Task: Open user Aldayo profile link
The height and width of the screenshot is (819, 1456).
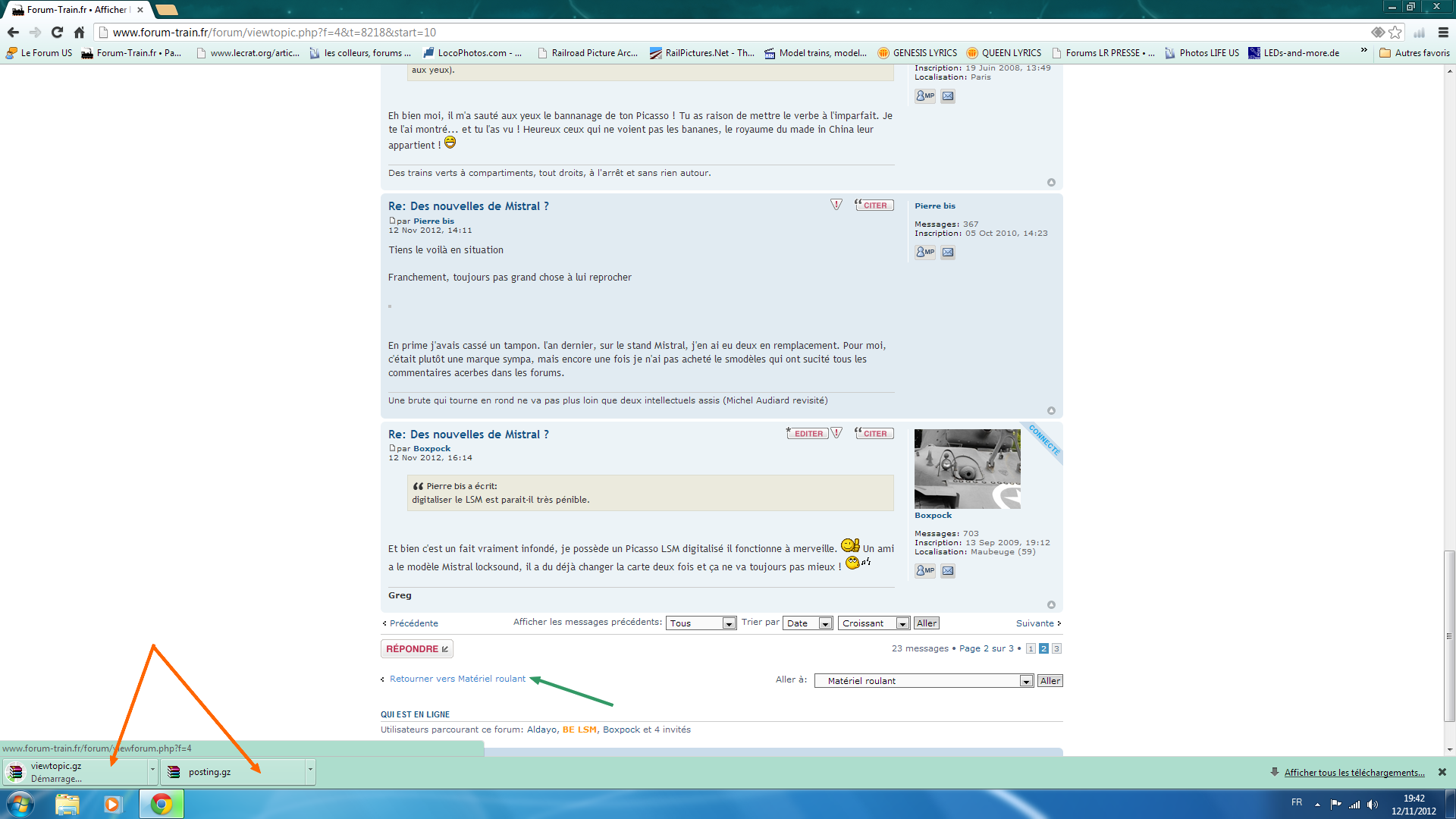Action: coord(541,730)
